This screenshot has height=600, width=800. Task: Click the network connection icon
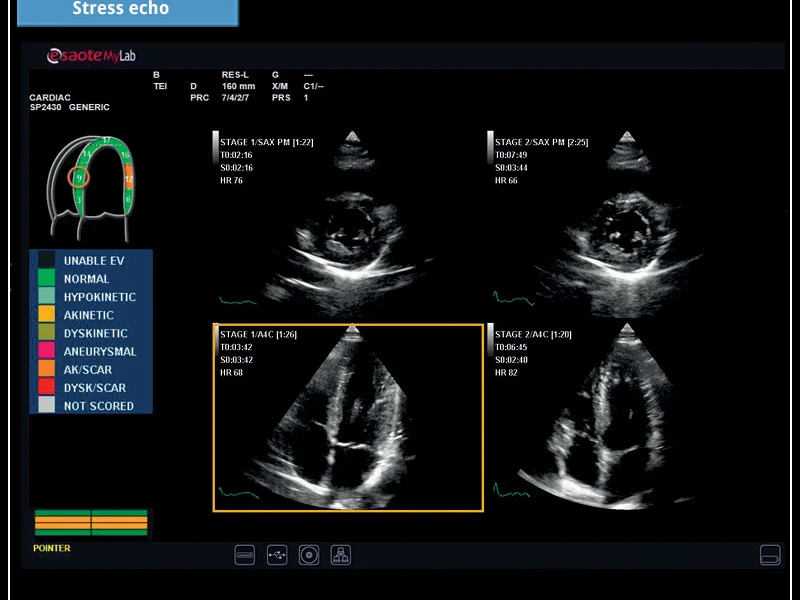click(340, 555)
